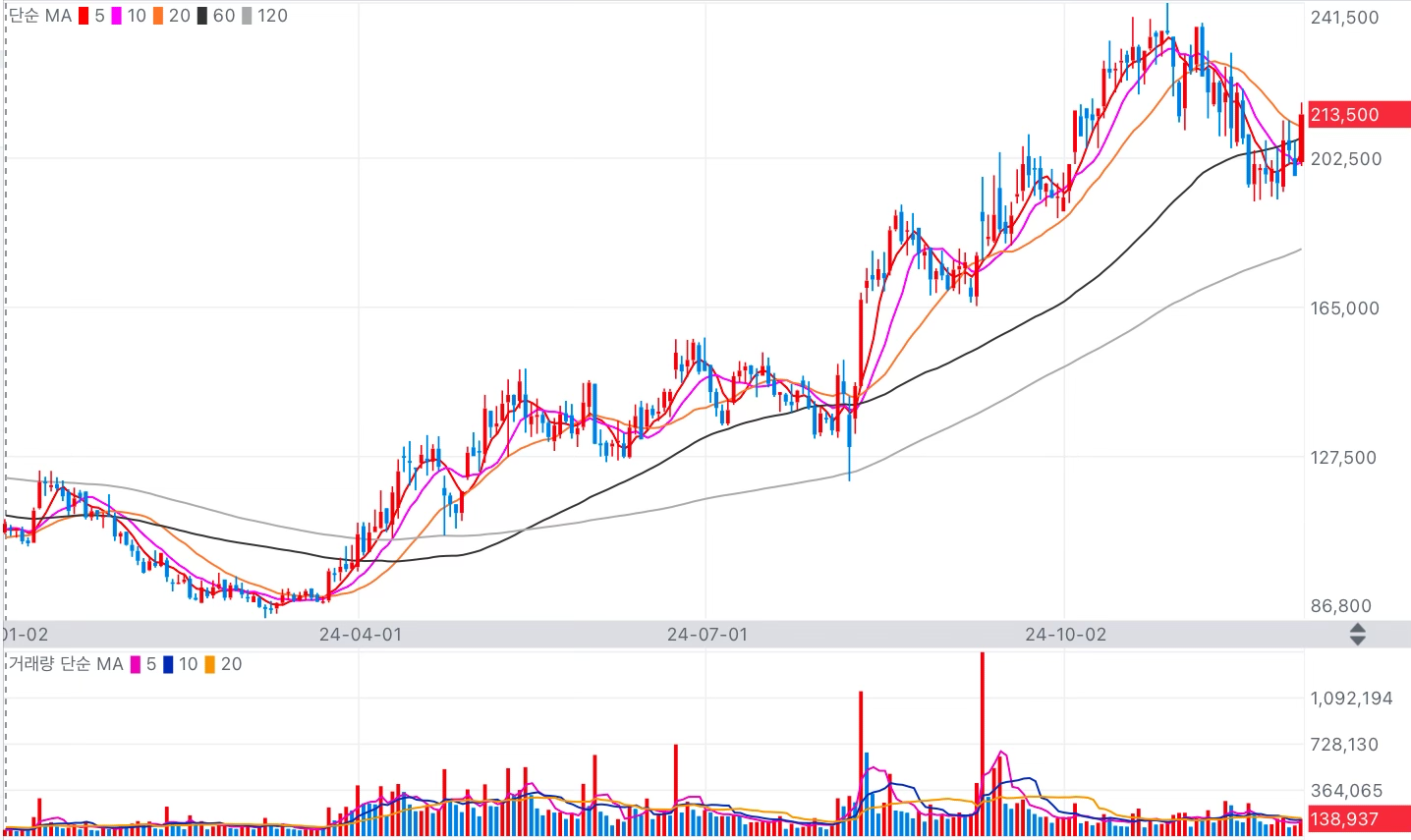This screenshot has height=840, width=1411.
Task: Open the '거래량 단순 MA' volume indicator label
Action: click(x=66, y=664)
